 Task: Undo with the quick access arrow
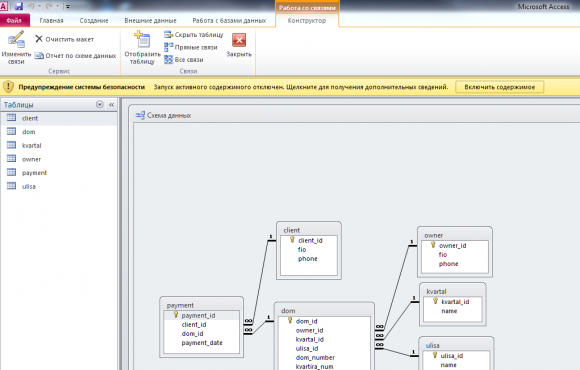(31, 6)
